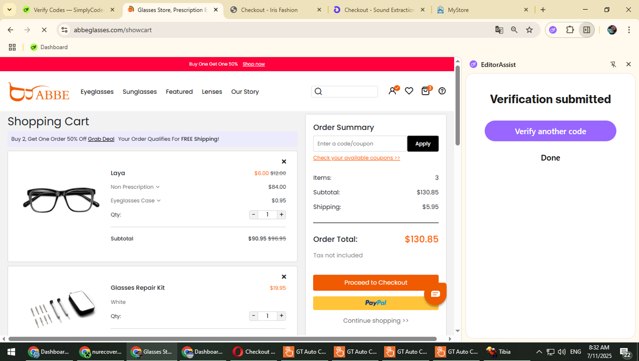Click the horizontal page scrollbar
Image resolution: width=639 pixels, height=361 pixels.
click(223, 339)
